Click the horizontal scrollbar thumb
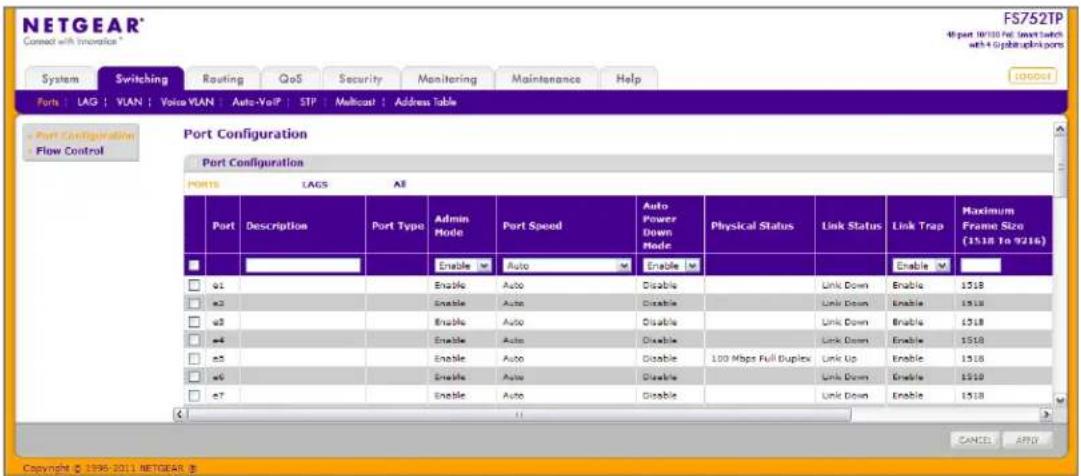The width and height of the screenshot is (1081, 476). 521,416
